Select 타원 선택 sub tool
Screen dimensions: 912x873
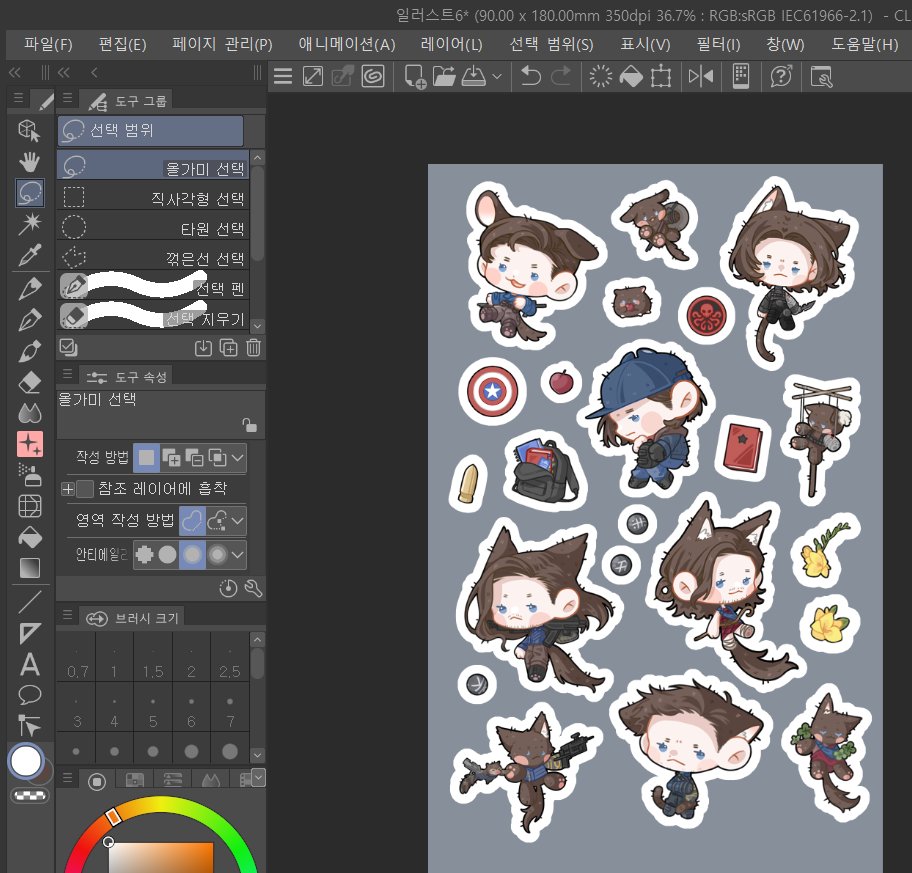coord(153,227)
